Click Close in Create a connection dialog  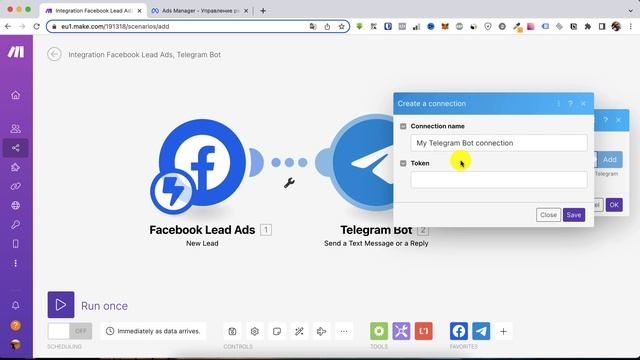[x=548, y=215]
